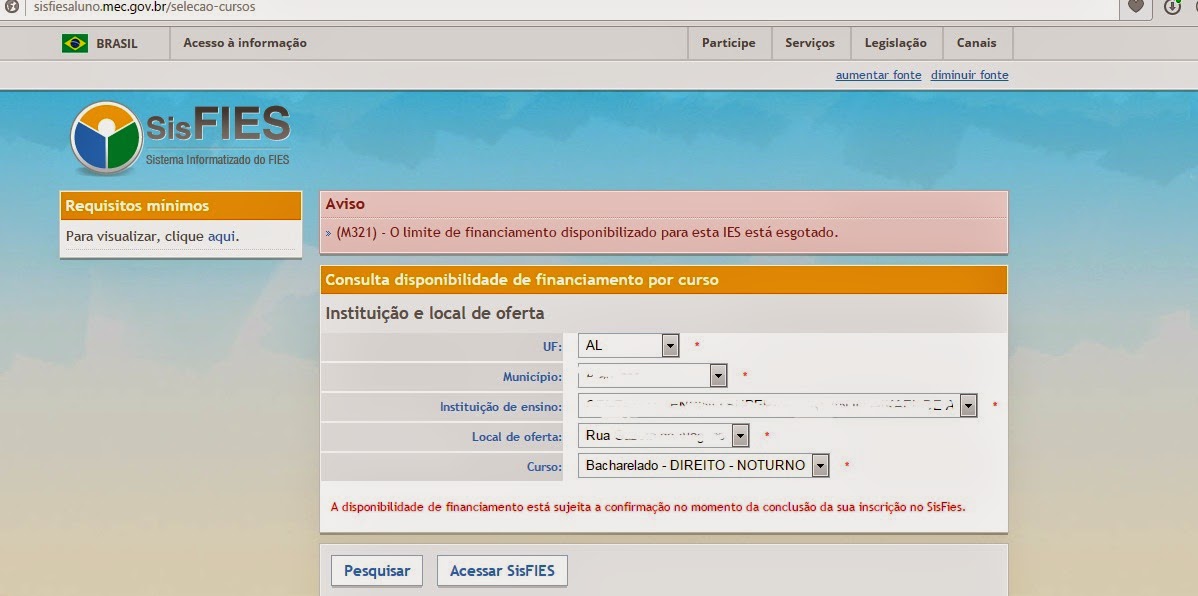Expand the Curso dropdown with Bacharelado DIREITO
This screenshot has width=1198, height=596.
pos(704,465)
